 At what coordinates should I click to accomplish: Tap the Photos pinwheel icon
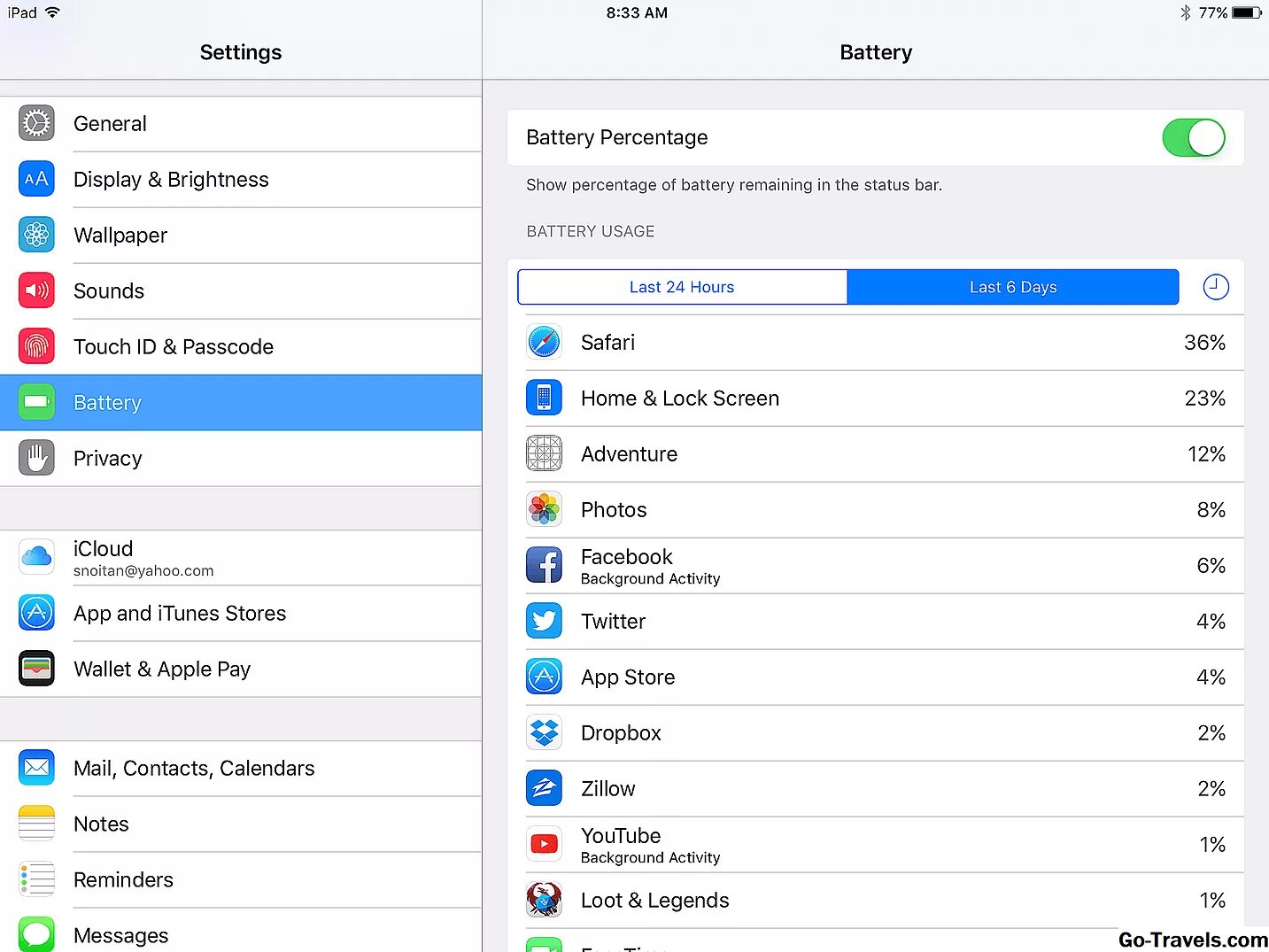(544, 509)
